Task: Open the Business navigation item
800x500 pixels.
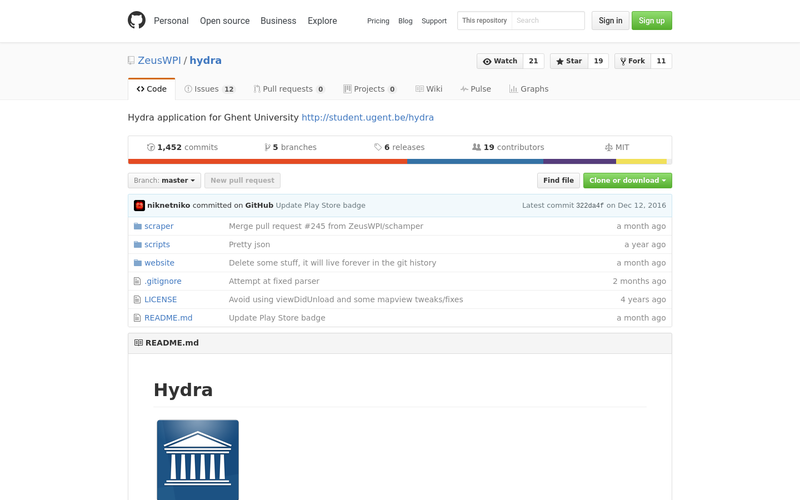Action: click(x=278, y=21)
